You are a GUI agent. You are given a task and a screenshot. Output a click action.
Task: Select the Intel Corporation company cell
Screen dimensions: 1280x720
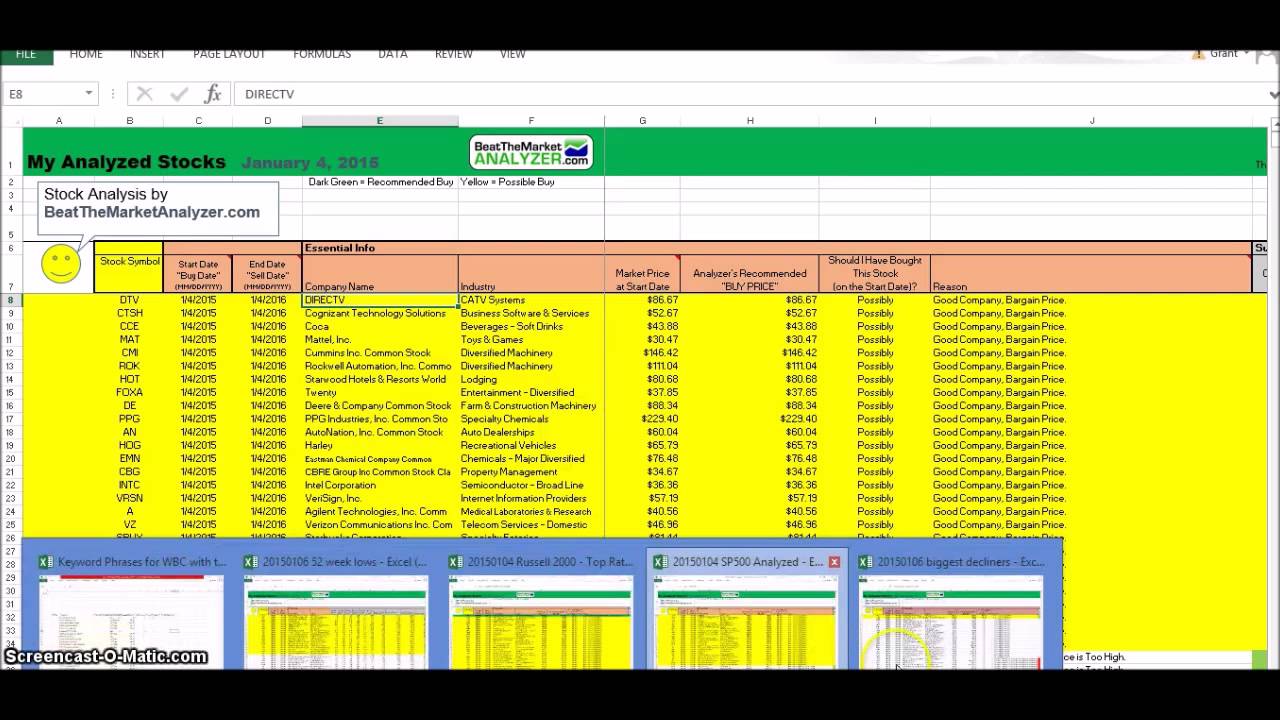point(380,485)
